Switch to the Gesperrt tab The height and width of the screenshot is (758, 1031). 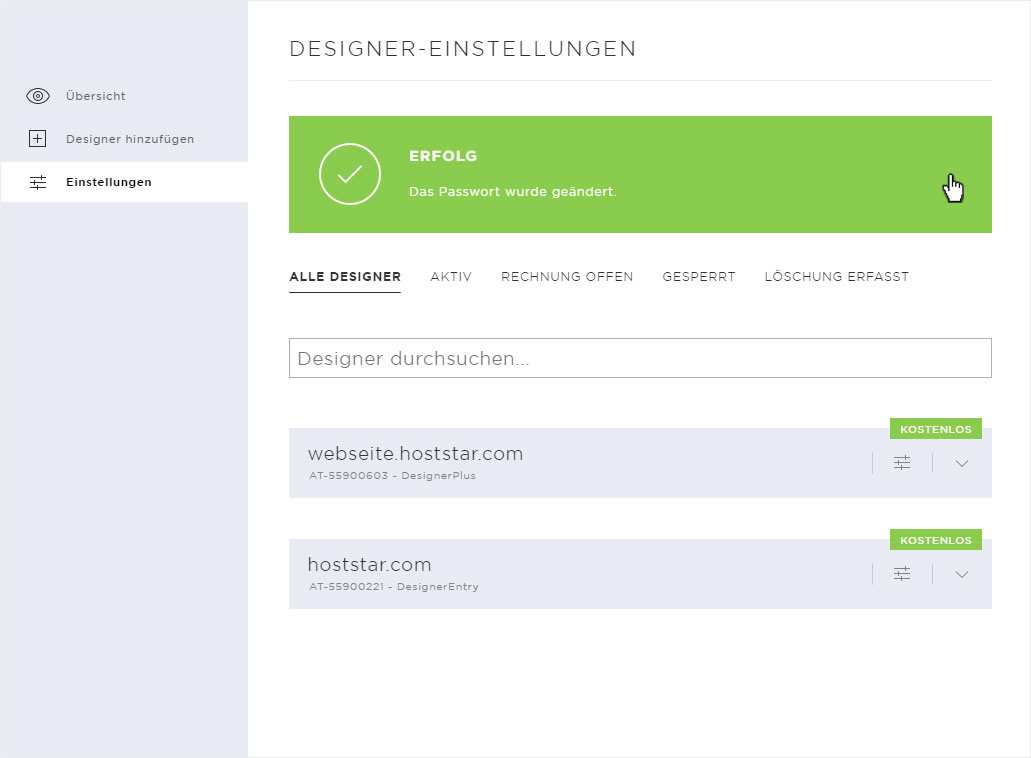pos(699,277)
